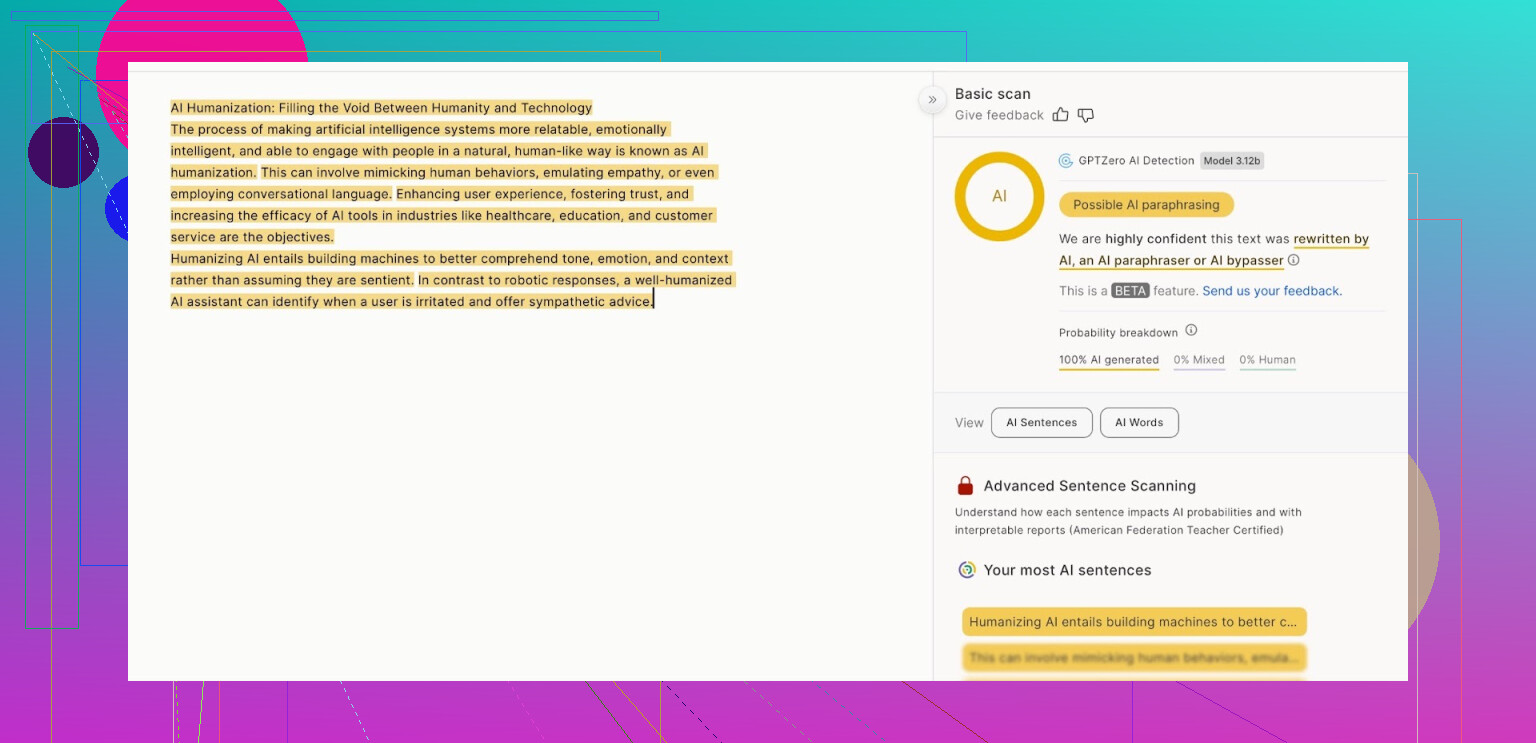Toggle the AI Sentences view
This screenshot has width=1536, height=743.
pyautogui.click(x=1041, y=423)
